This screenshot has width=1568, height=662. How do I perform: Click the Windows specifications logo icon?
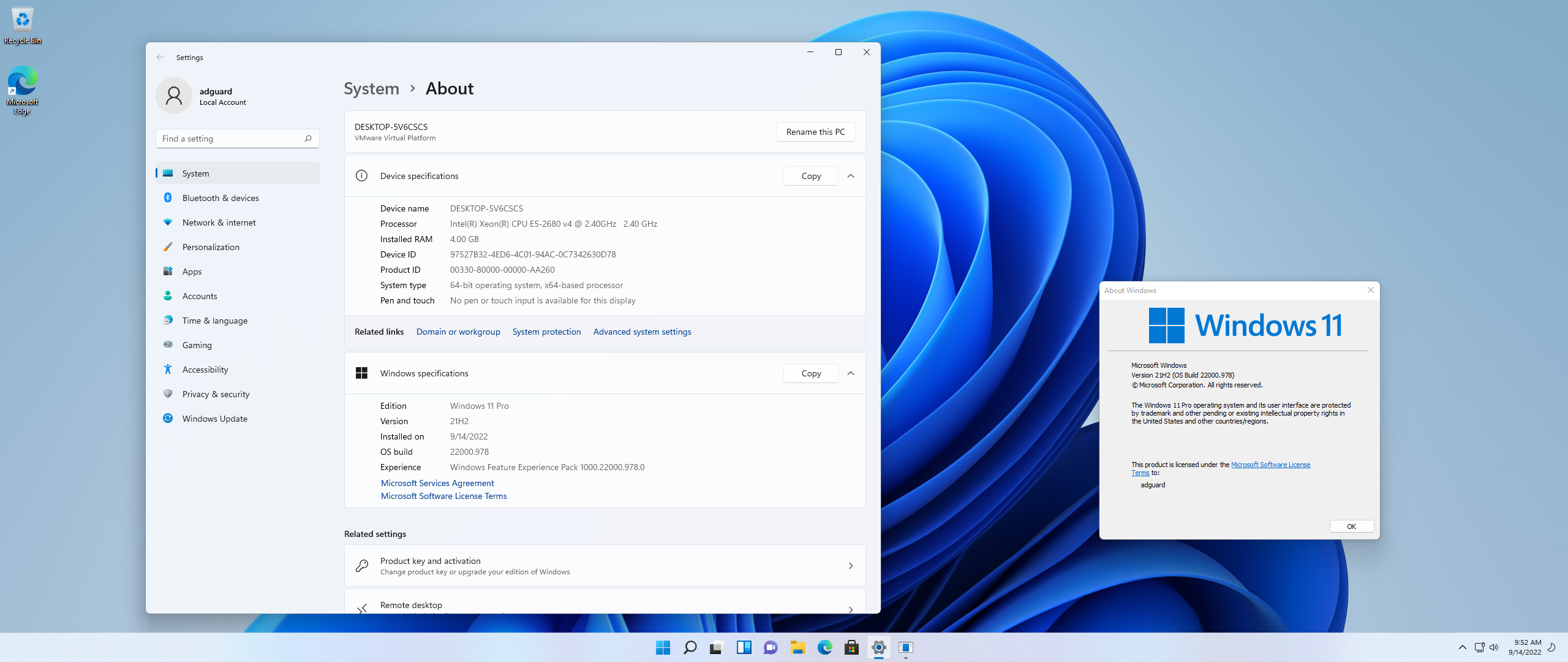click(x=361, y=373)
